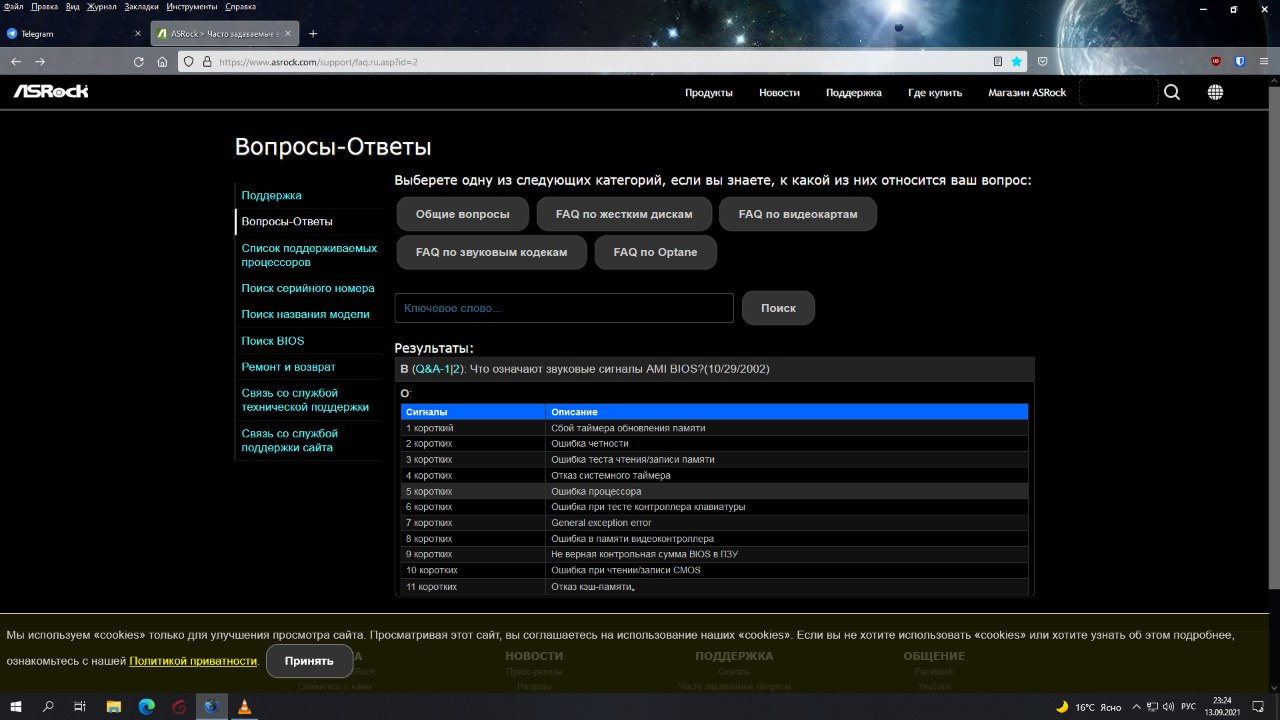Viewport: 1280px width, 720px height.
Task: Open Поиск BIOS sidebar link
Action: [272, 341]
